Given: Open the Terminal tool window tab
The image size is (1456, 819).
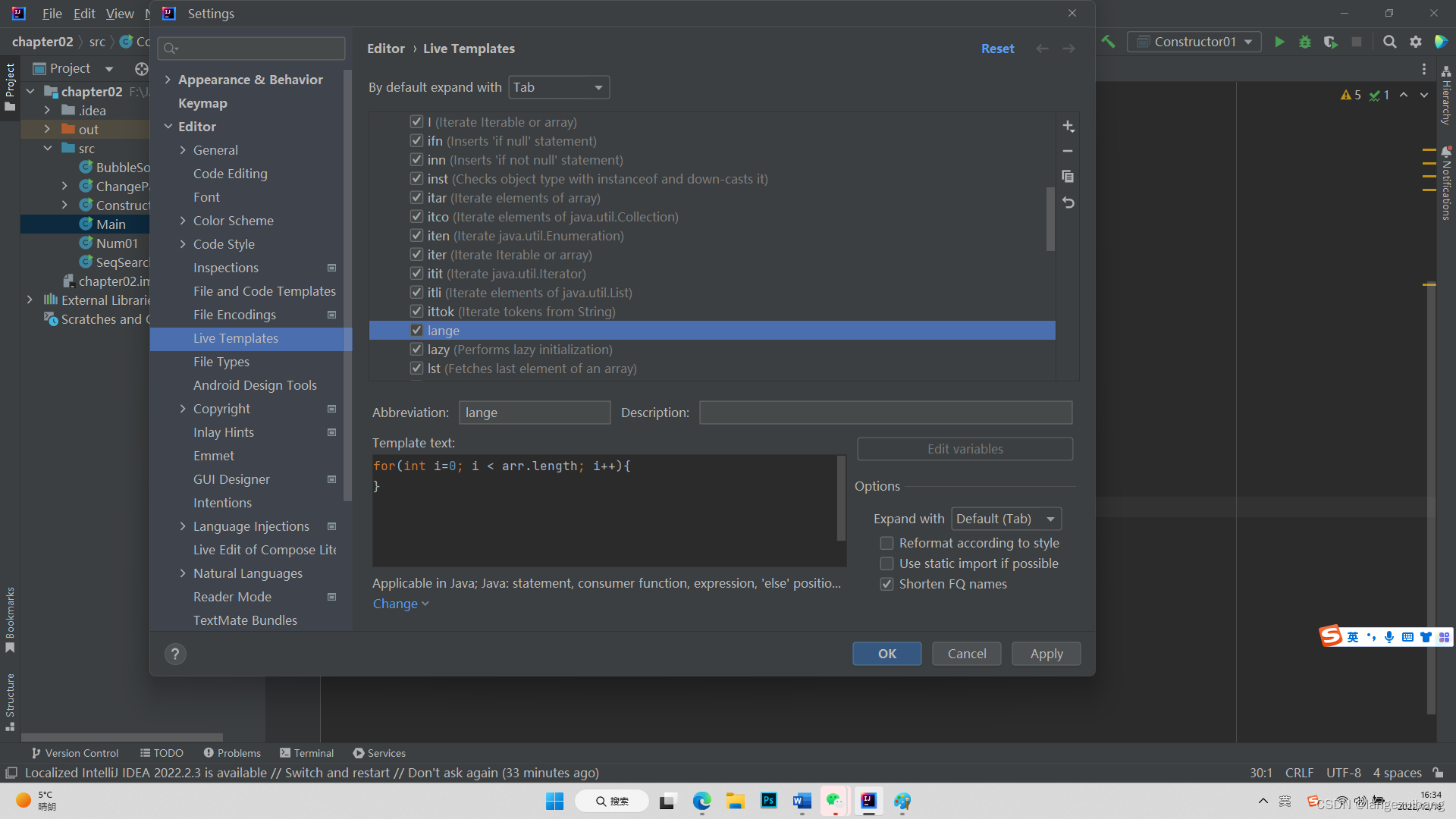Looking at the screenshot, I should [306, 753].
